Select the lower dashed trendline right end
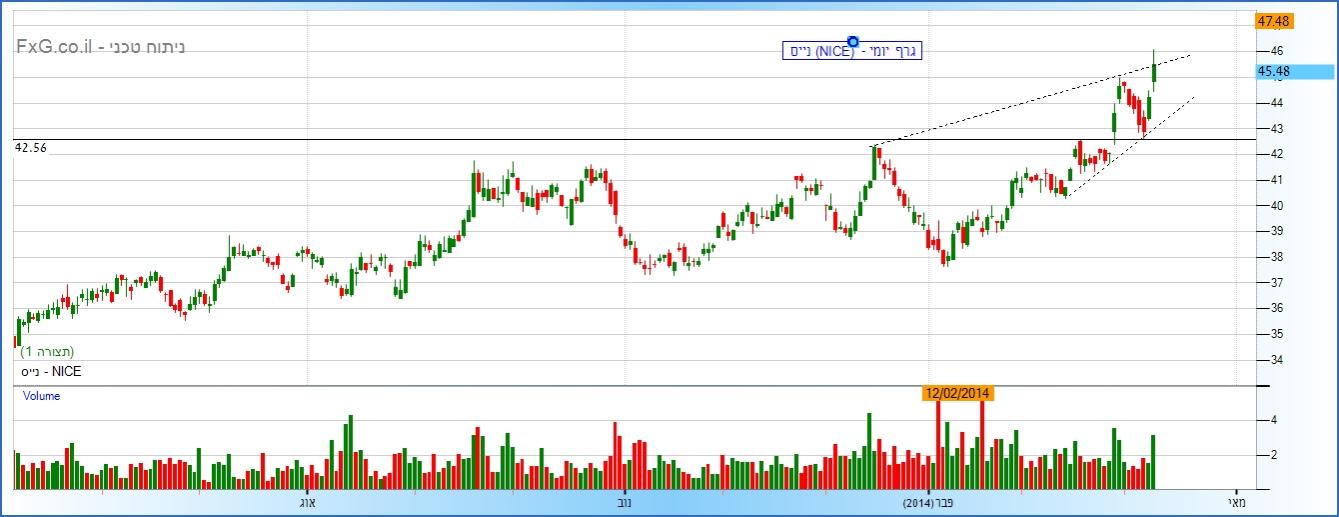1339x517 pixels. coord(1194,97)
